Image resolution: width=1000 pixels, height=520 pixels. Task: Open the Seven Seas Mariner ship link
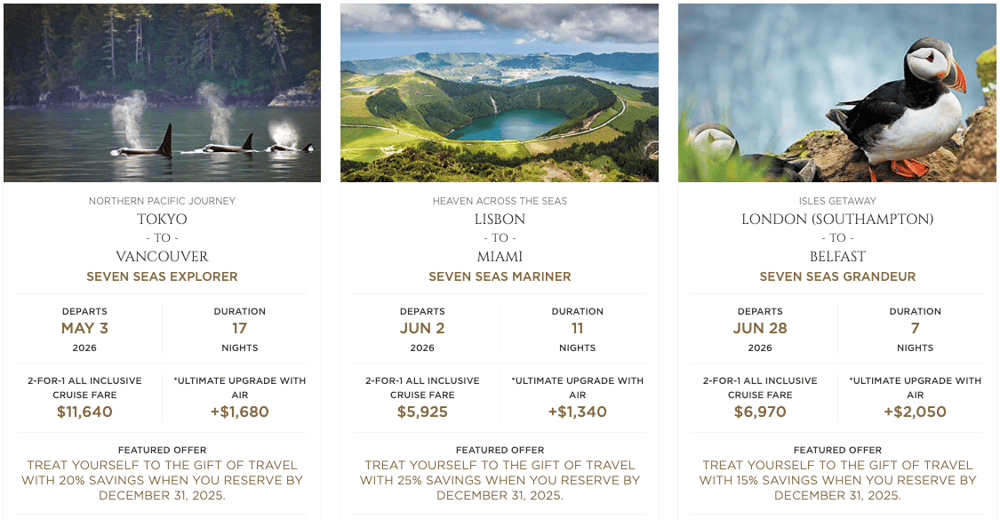pos(499,277)
